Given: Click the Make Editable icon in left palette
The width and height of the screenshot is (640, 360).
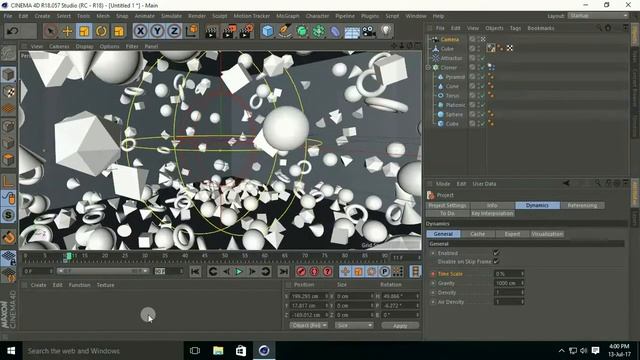Looking at the screenshot, I should point(9,54).
